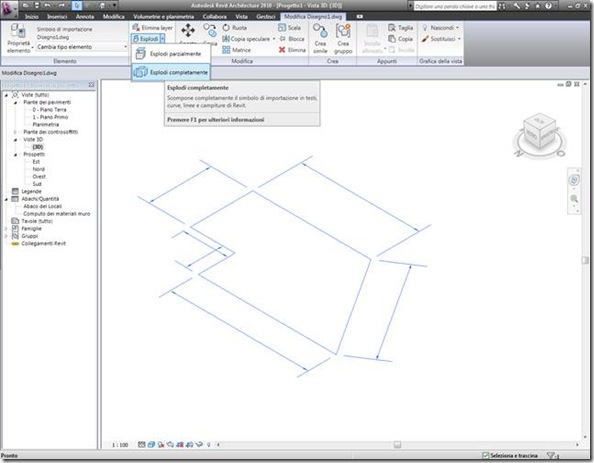The height and width of the screenshot is (463, 594).
Task: Select the Ruota rotate tool
Action: click(x=235, y=28)
